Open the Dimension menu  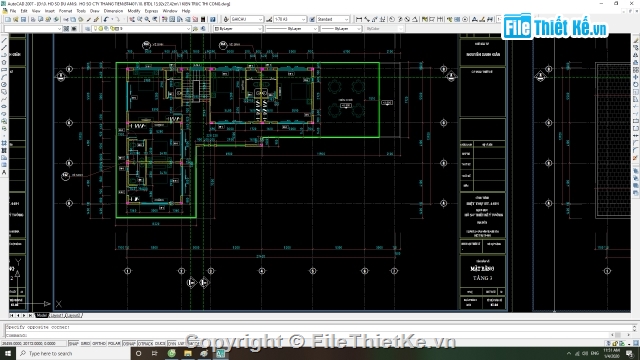[113, 11]
